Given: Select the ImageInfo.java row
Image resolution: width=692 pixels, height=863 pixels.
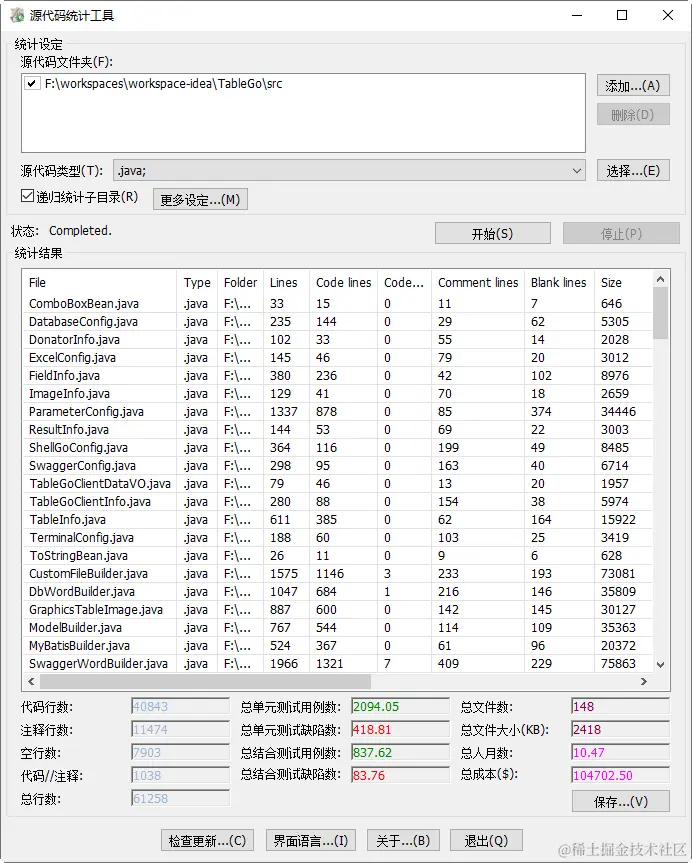Looking at the screenshot, I should (x=337, y=394).
